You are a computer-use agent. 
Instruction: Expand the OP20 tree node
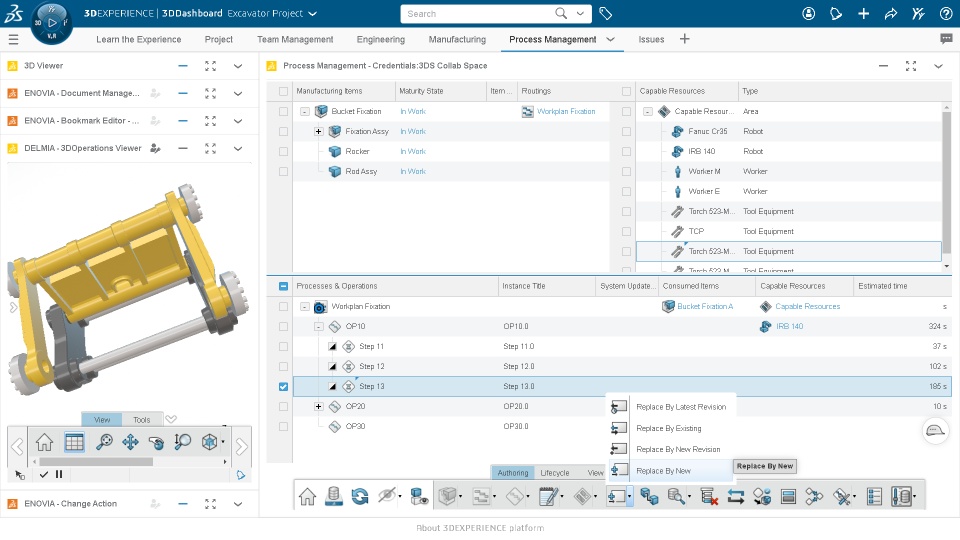[x=318, y=406]
